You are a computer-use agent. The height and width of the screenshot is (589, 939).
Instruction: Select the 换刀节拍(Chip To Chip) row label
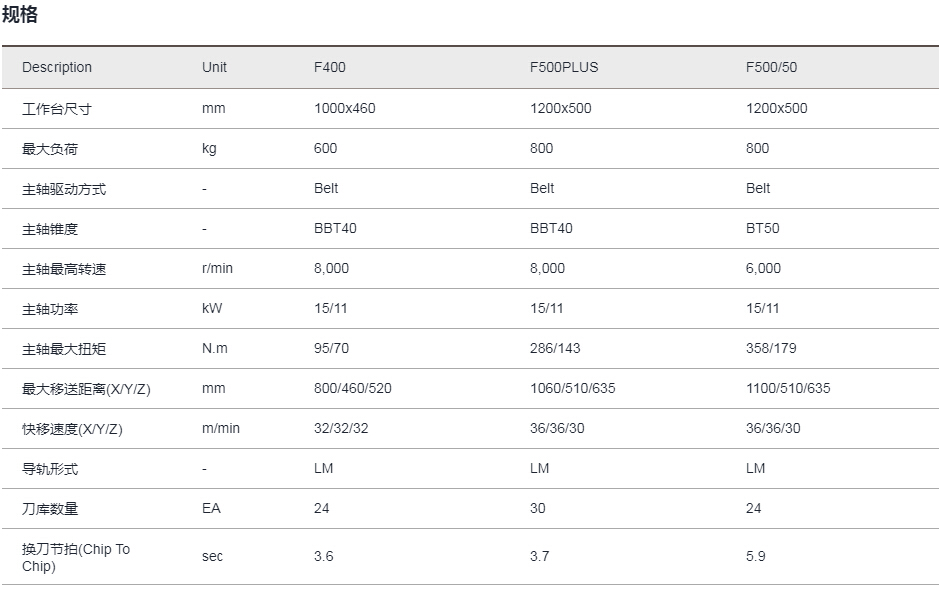(x=76, y=557)
